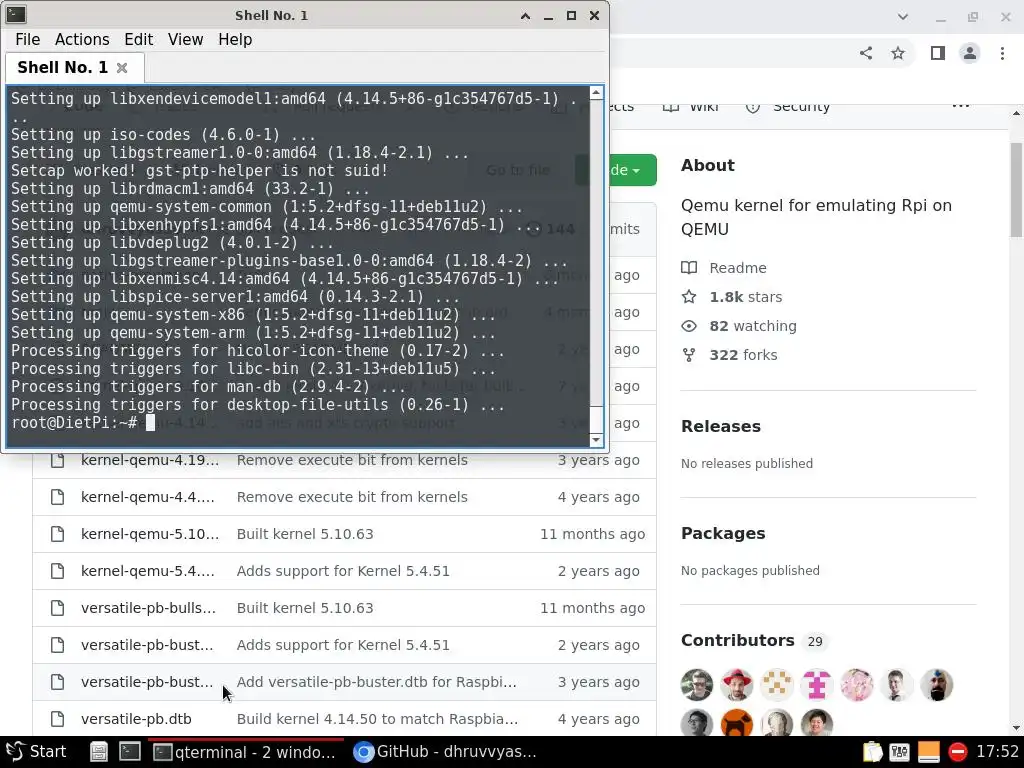Open commit 'Build kernel 4.14.50 to match Raspbia...'
1024x768 pixels.
point(377,719)
